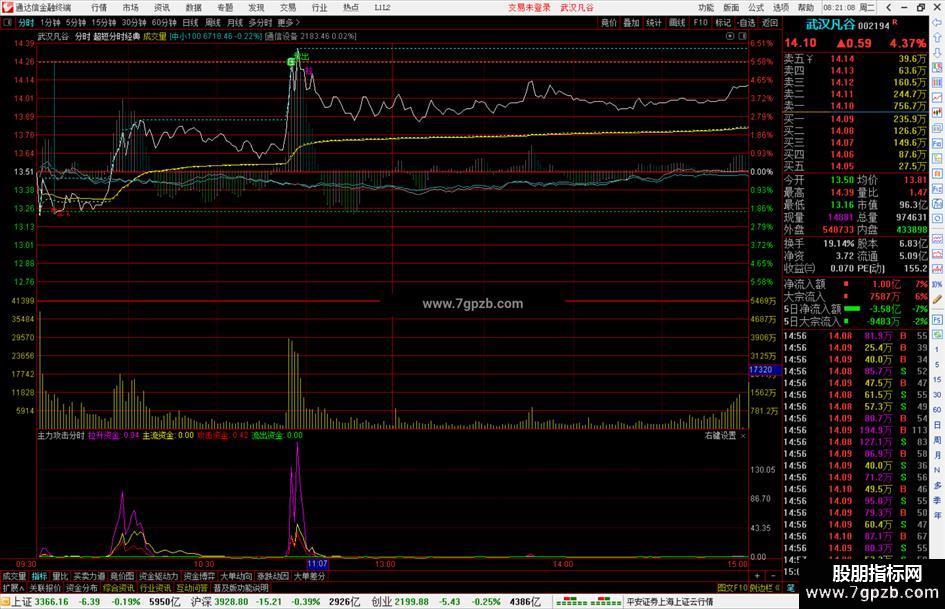Screen dimensions: 945x609
Task: Click the panel layout icon above chart
Action: point(742,36)
